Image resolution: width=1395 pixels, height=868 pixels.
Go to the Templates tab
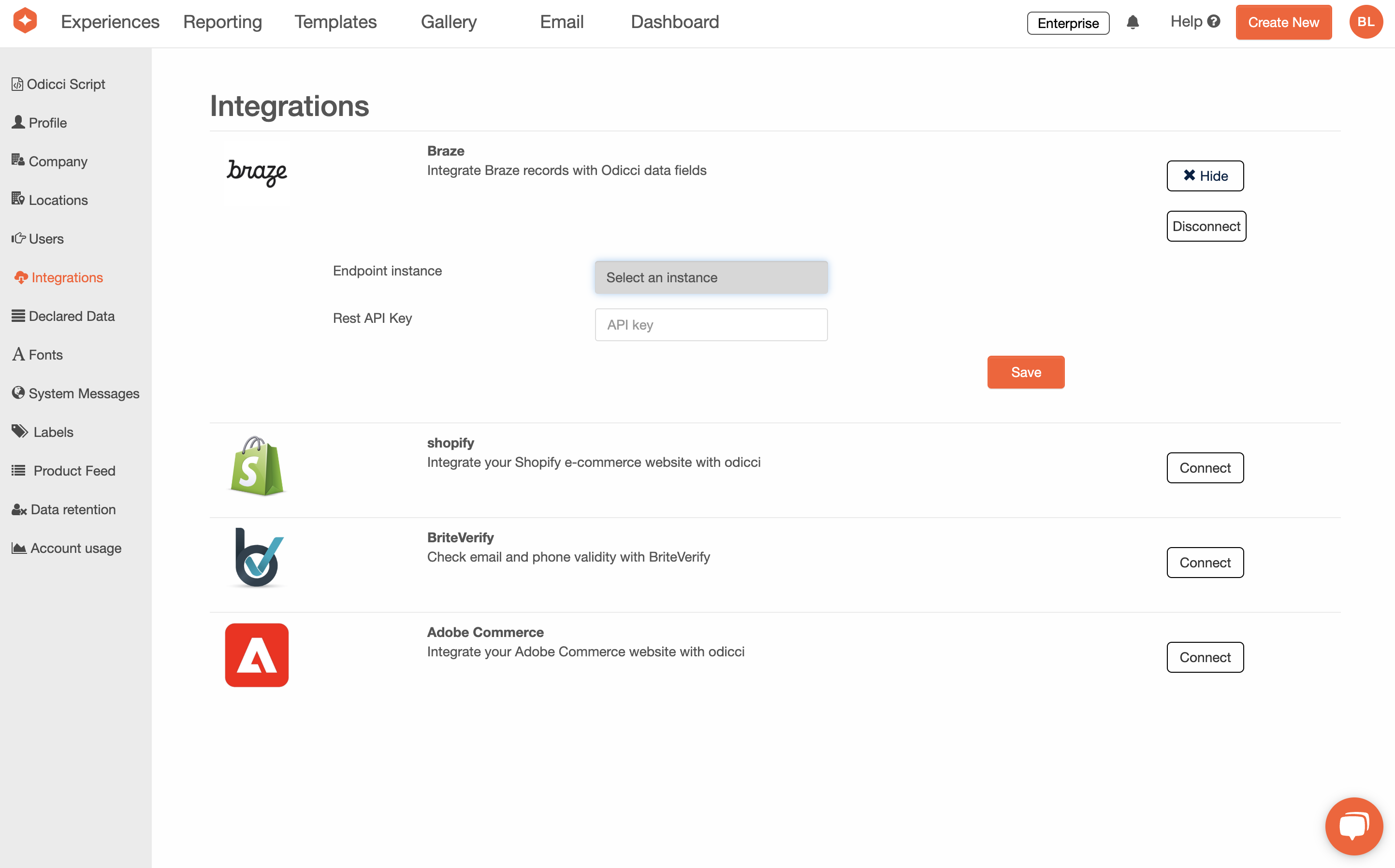(x=335, y=22)
